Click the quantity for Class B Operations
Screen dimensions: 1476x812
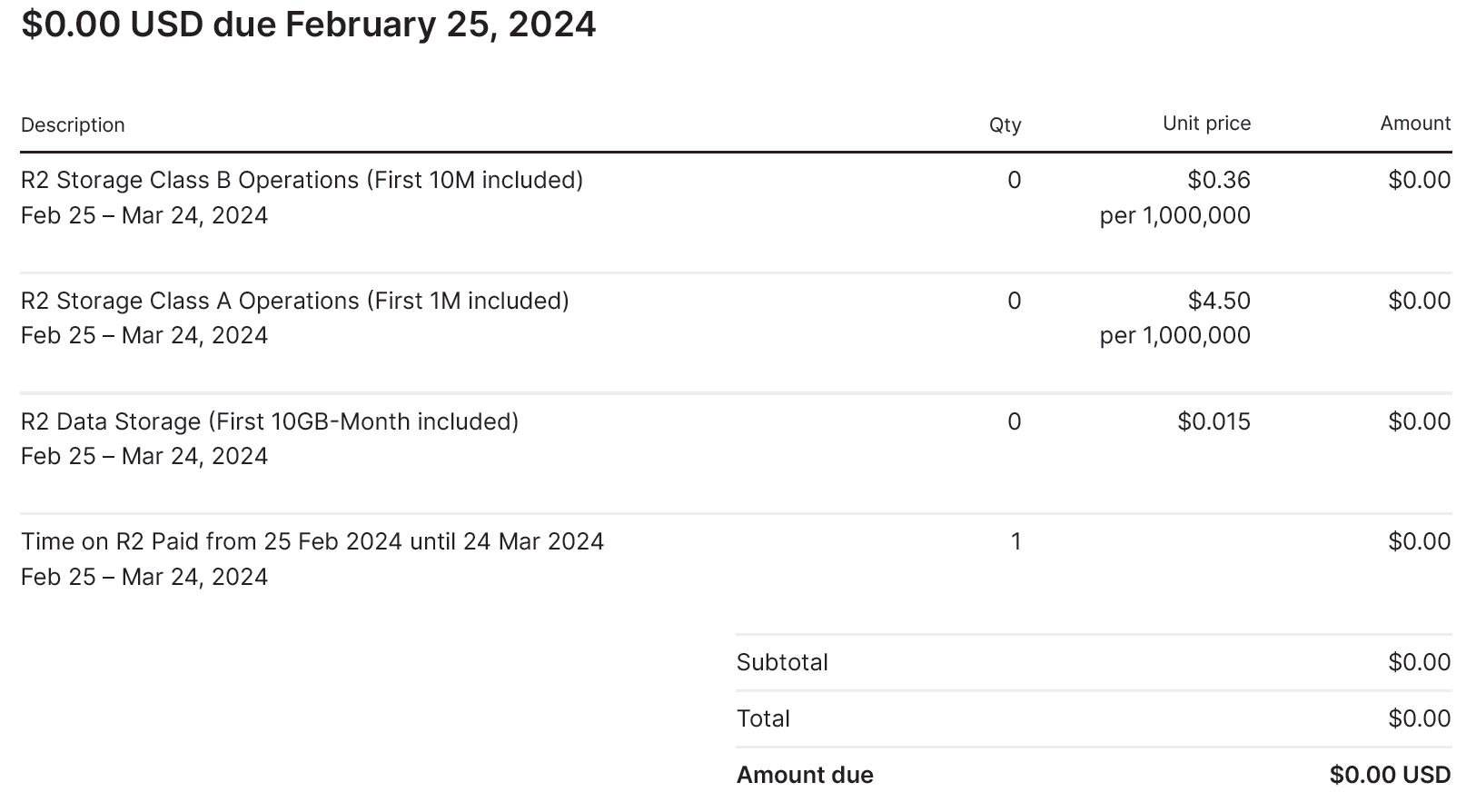coord(1014,180)
